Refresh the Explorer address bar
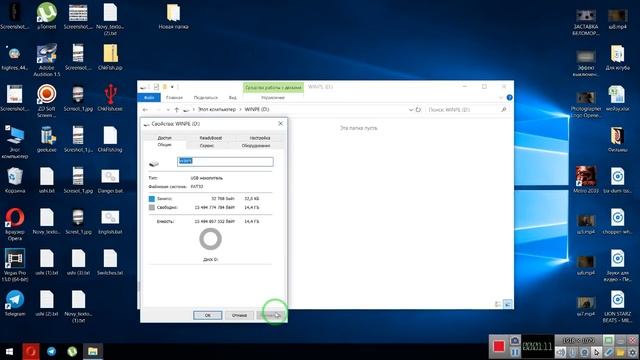640x360 pixels. coord(418,110)
